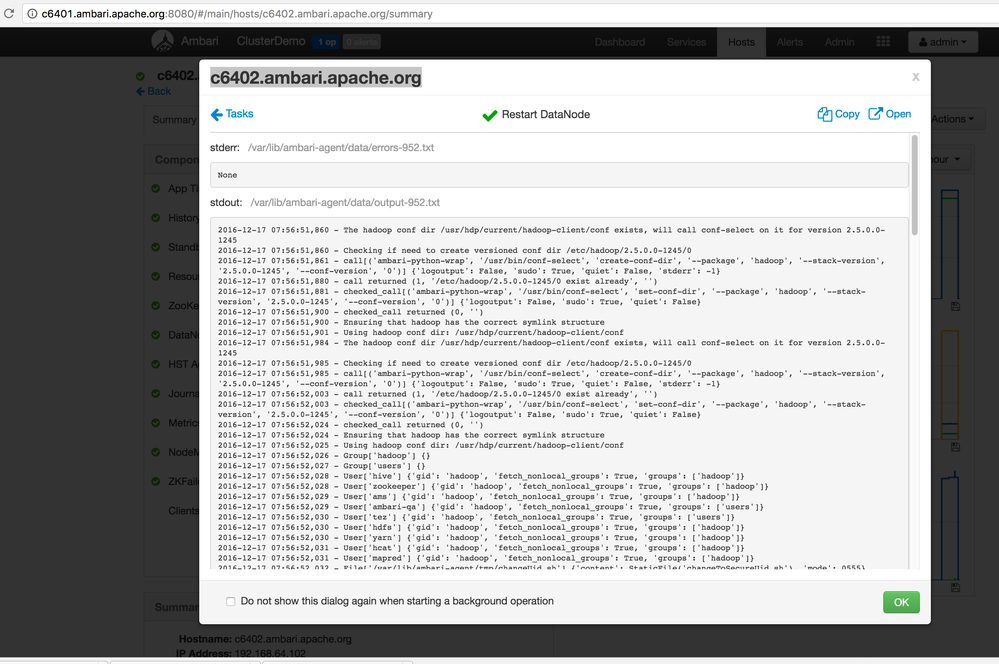Switch to the Hosts navigation tab
999x664 pixels.
pos(741,41)
